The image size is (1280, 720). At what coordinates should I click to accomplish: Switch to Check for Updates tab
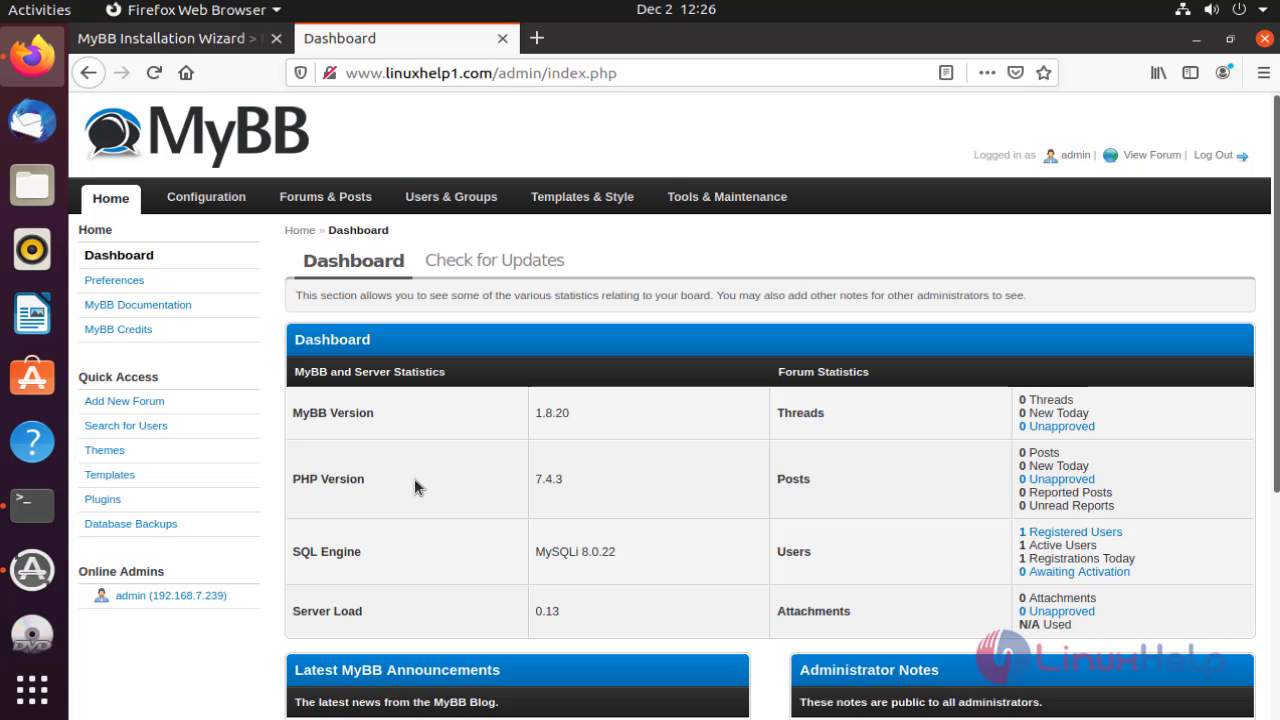494,260
